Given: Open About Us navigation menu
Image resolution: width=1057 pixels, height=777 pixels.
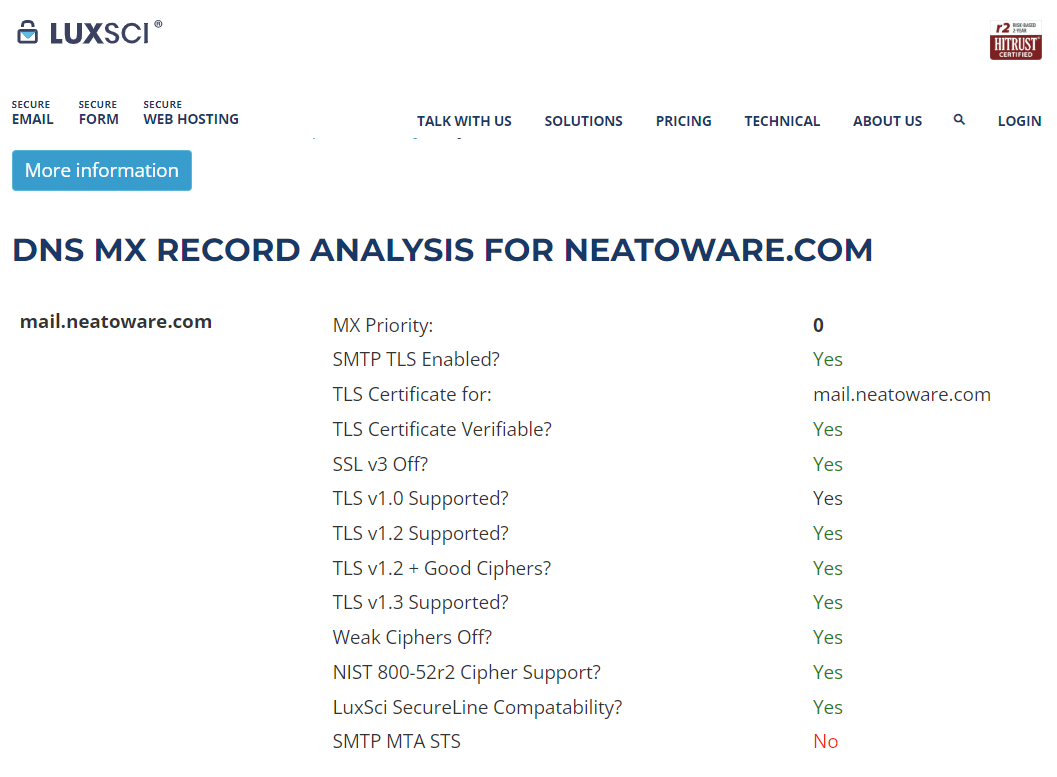Looking at the screenshot, I should (887, 121).
